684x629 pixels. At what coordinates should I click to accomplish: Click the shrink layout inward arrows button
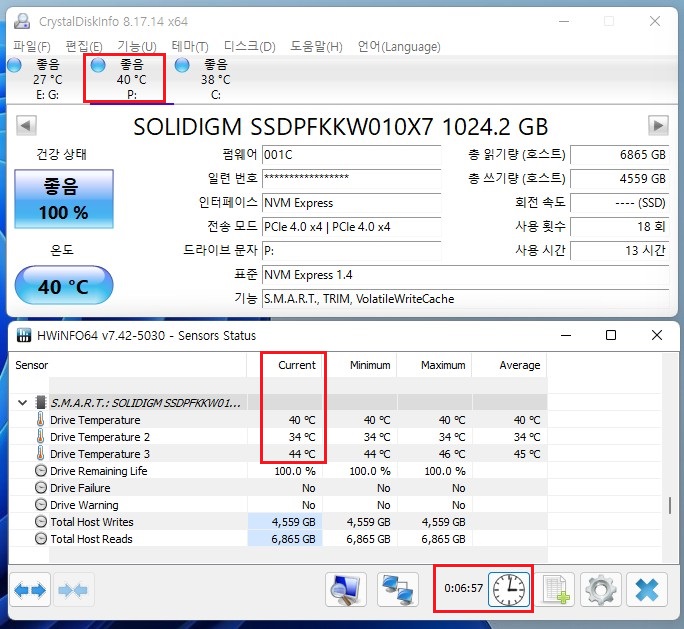click(x=73, y=590)
